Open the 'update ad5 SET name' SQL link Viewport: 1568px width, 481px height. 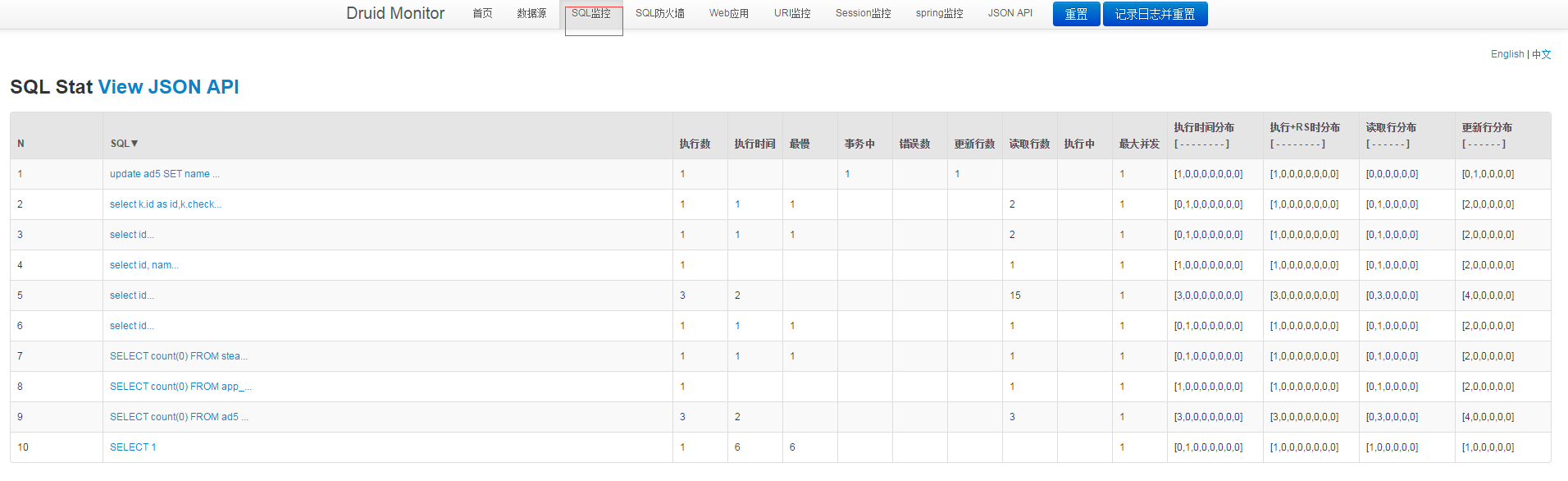pos(165,174)
